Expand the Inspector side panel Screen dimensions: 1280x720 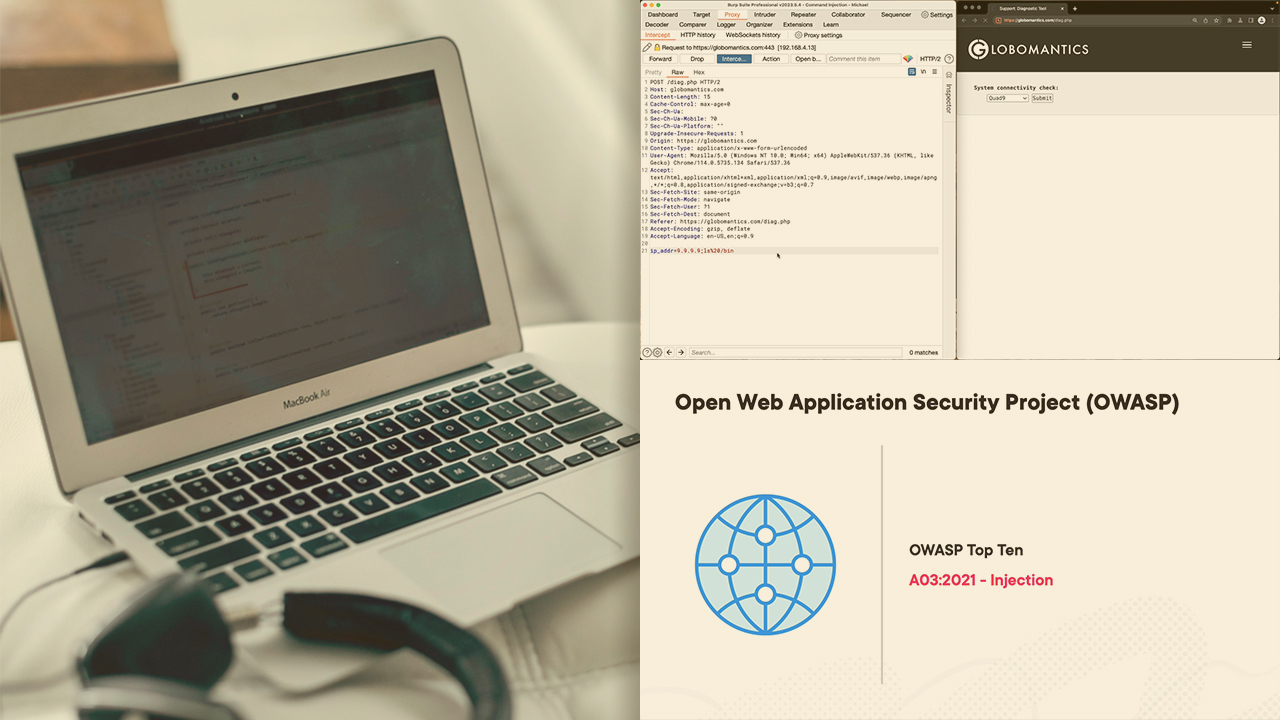coord(948,98)
